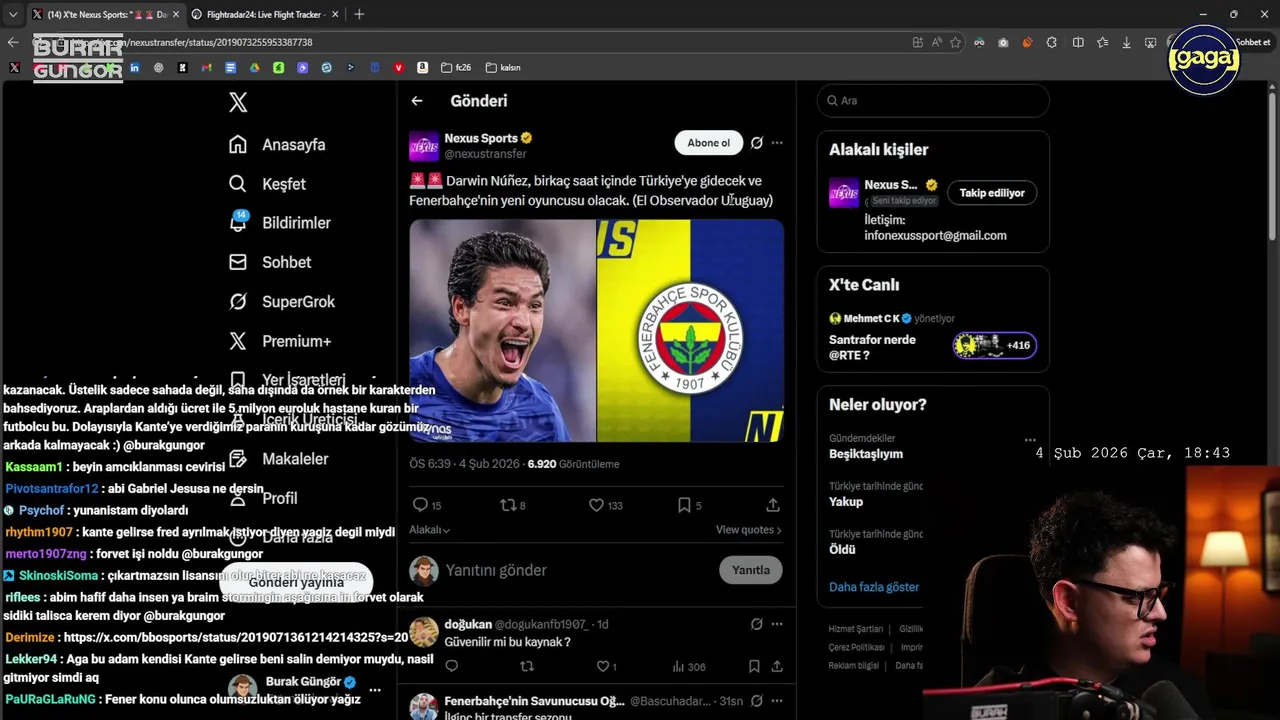Open More options in Neler oluyor section
The width and height of the screenshot is (1280, 720).
click(x=1030, y=440)
